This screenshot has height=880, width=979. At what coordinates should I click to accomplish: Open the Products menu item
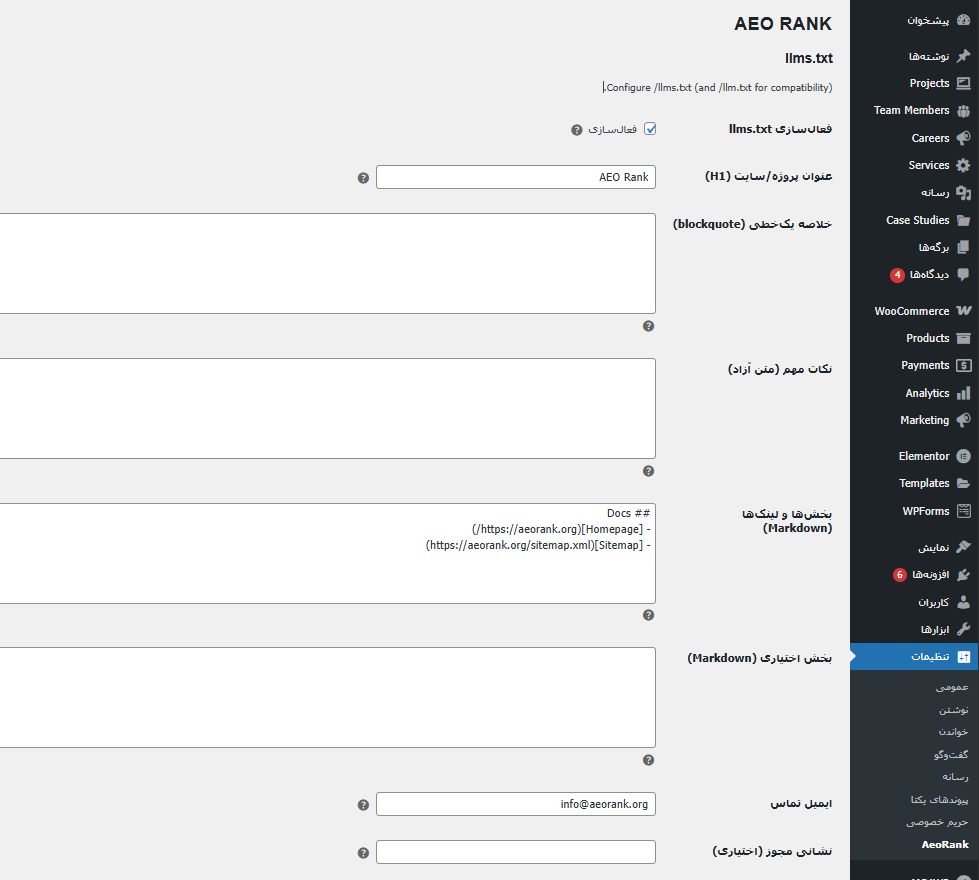point(927,338)
